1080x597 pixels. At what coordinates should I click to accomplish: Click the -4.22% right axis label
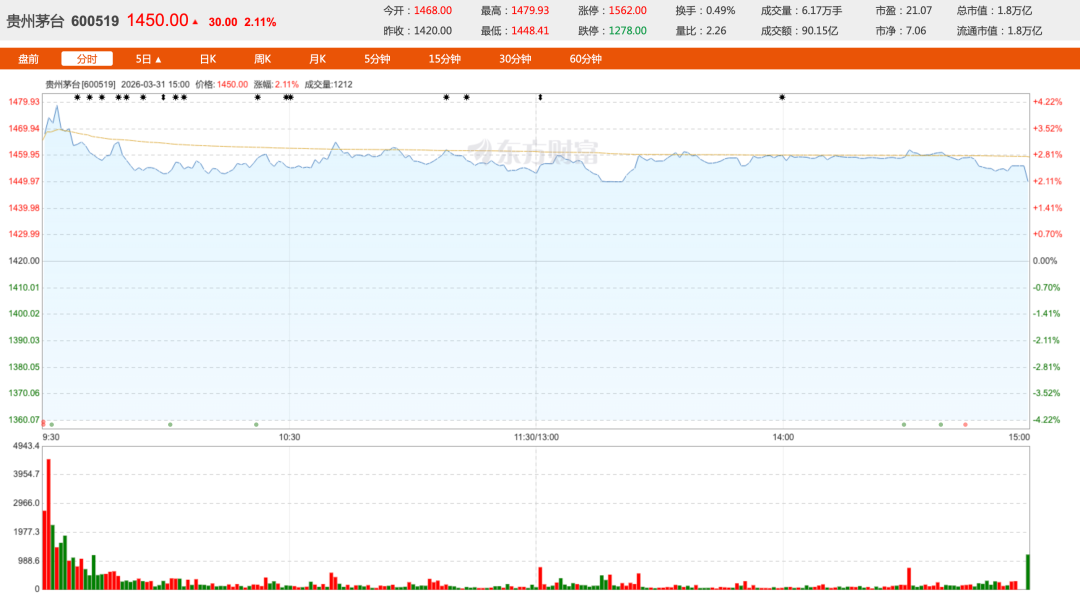coord(1047,419)
